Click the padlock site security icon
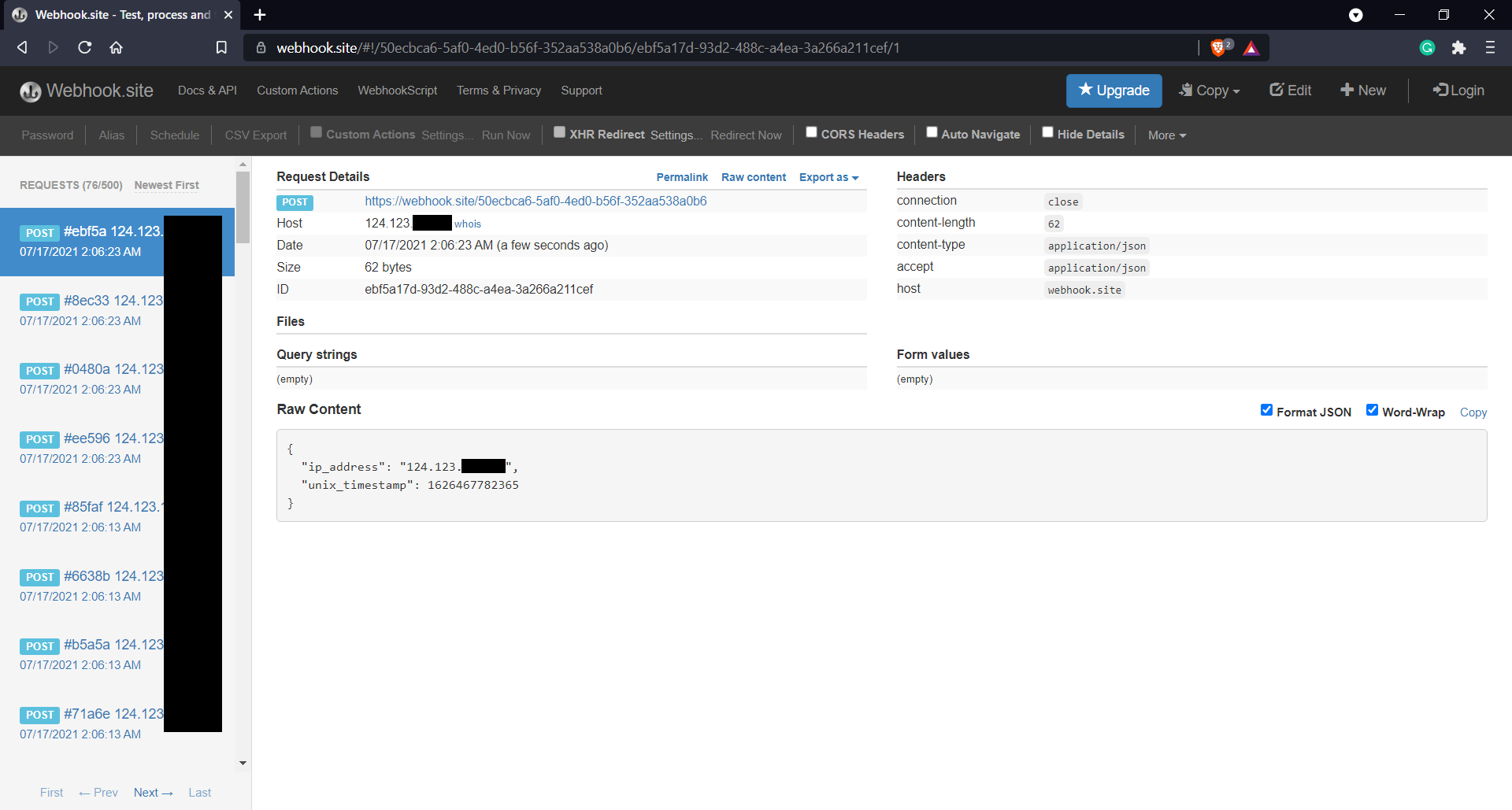The image size is (1512, 810). coord(261,47)
